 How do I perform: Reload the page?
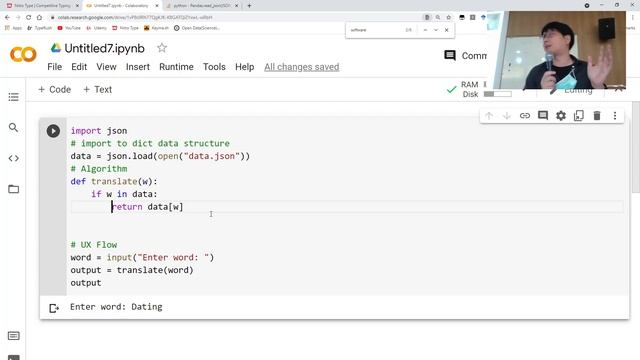[x=29, y=18]
